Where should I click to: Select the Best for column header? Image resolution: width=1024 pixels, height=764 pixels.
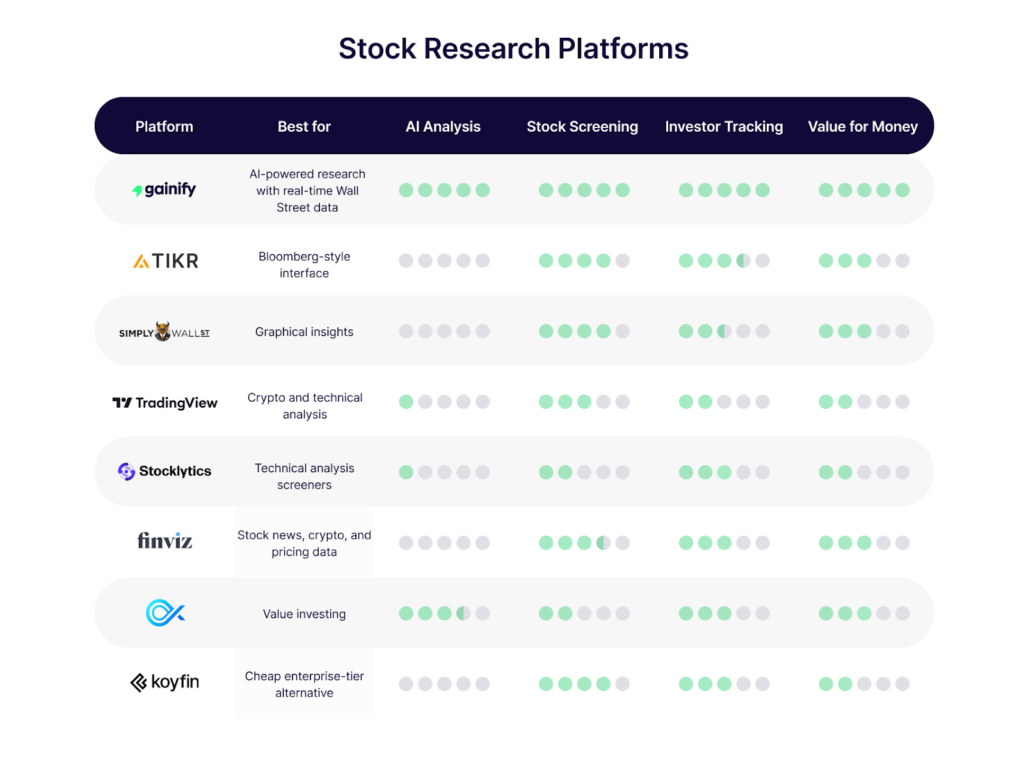[x=304, y=127]
